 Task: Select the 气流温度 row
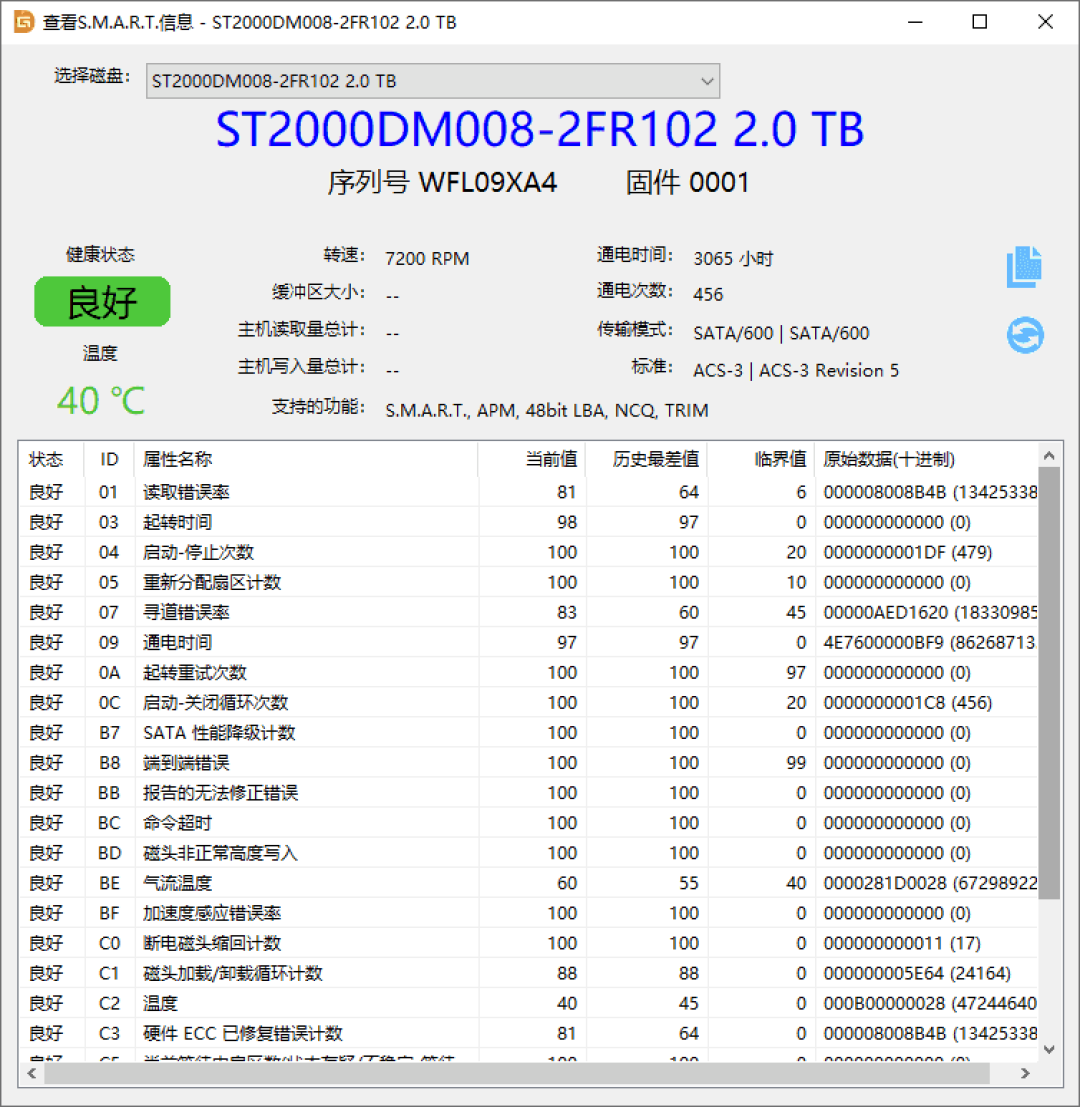point(529,883)
